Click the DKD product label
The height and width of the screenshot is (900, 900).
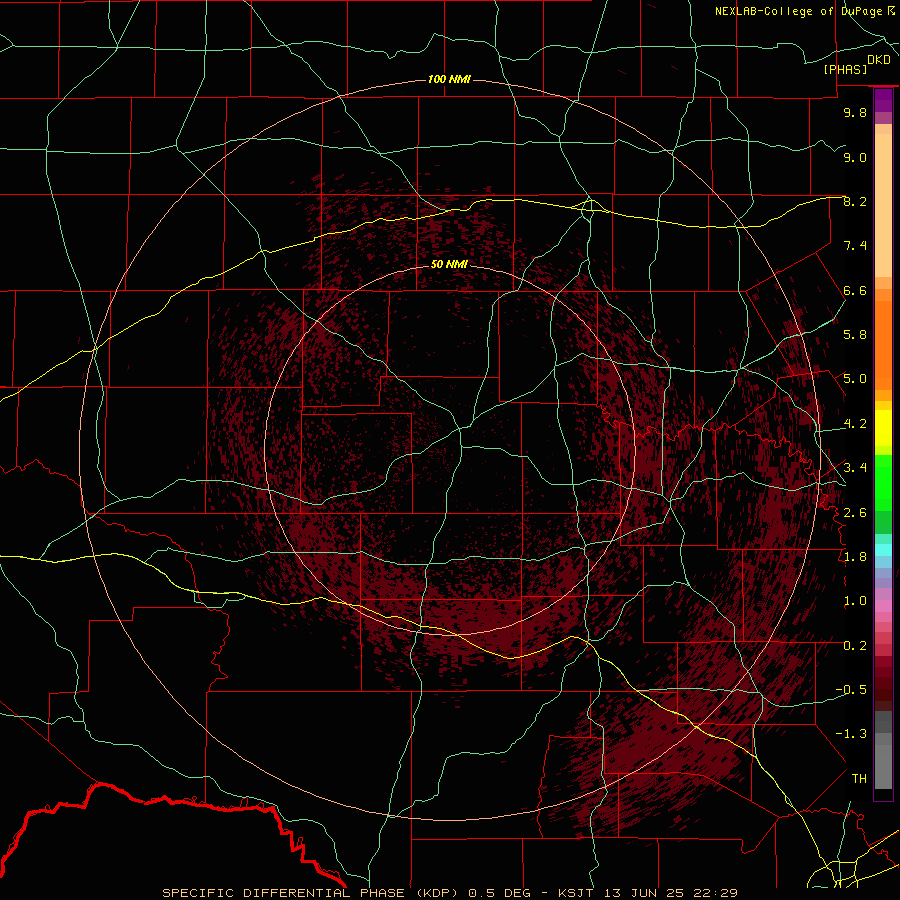pyautogui.click(x=879, y=60)
